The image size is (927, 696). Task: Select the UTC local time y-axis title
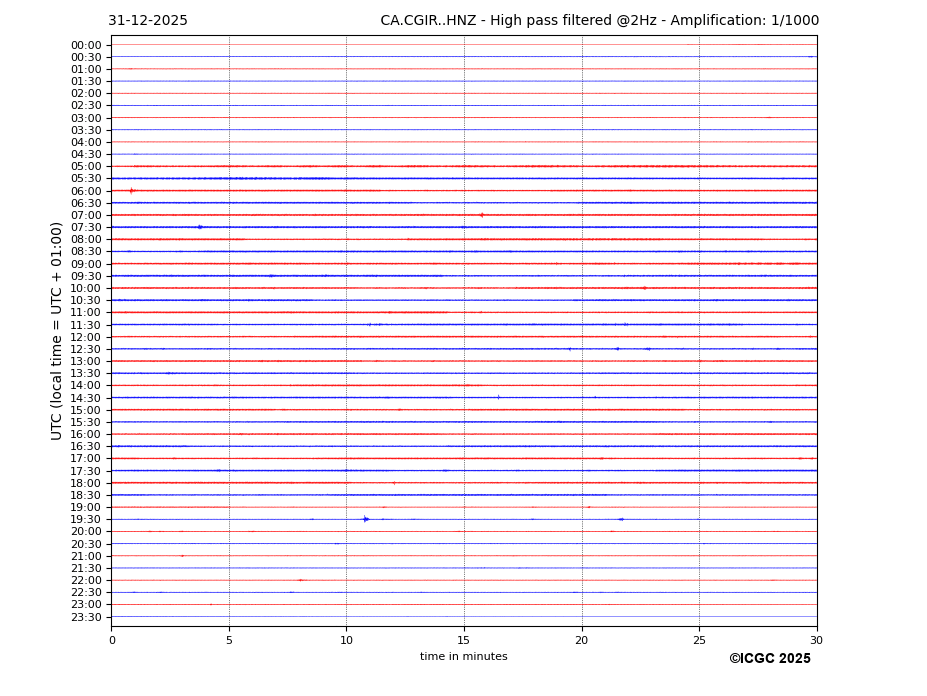[x=57, y=330]
